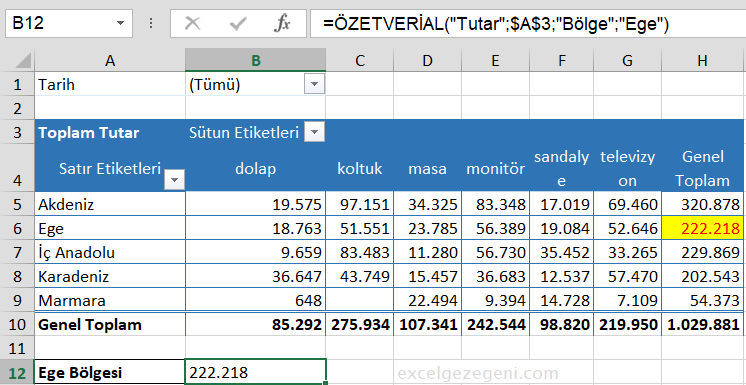Select column H header

coord(703,60)
